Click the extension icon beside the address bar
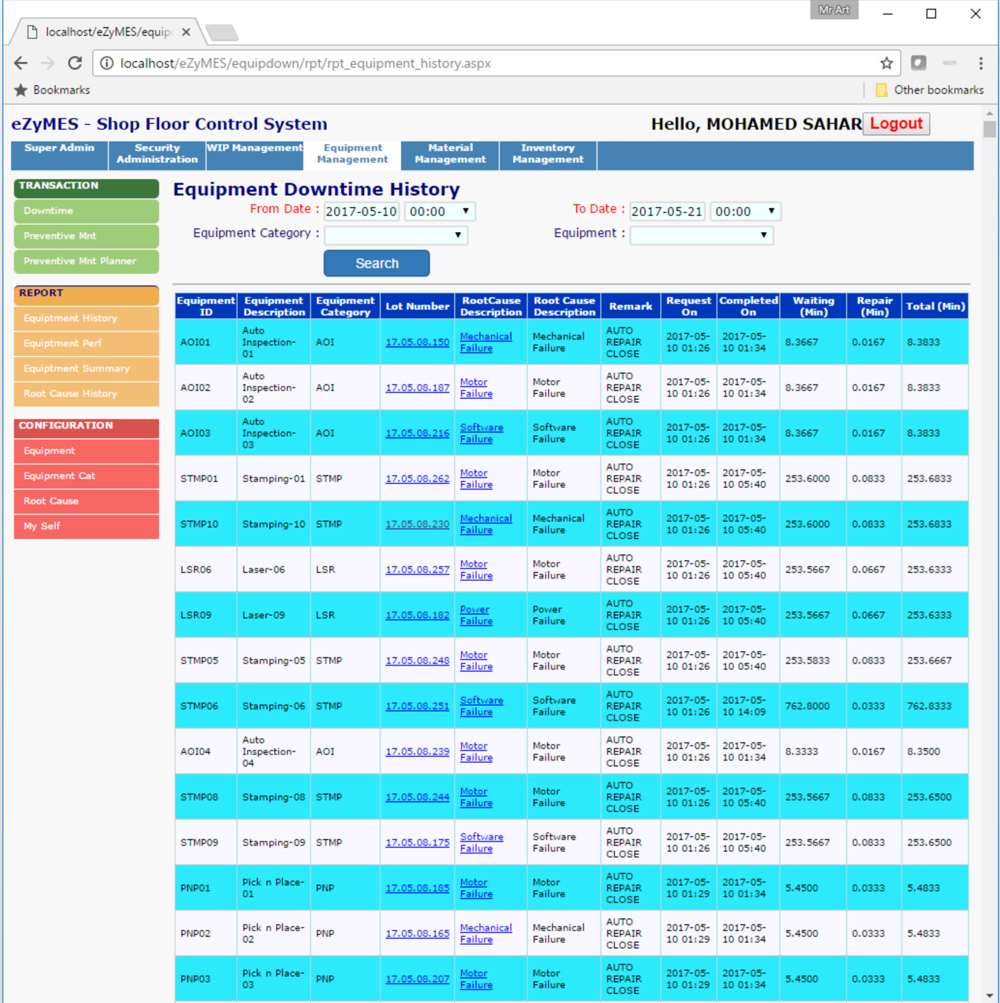This screenshot has width=1000, height=1003. coord(918,63)
